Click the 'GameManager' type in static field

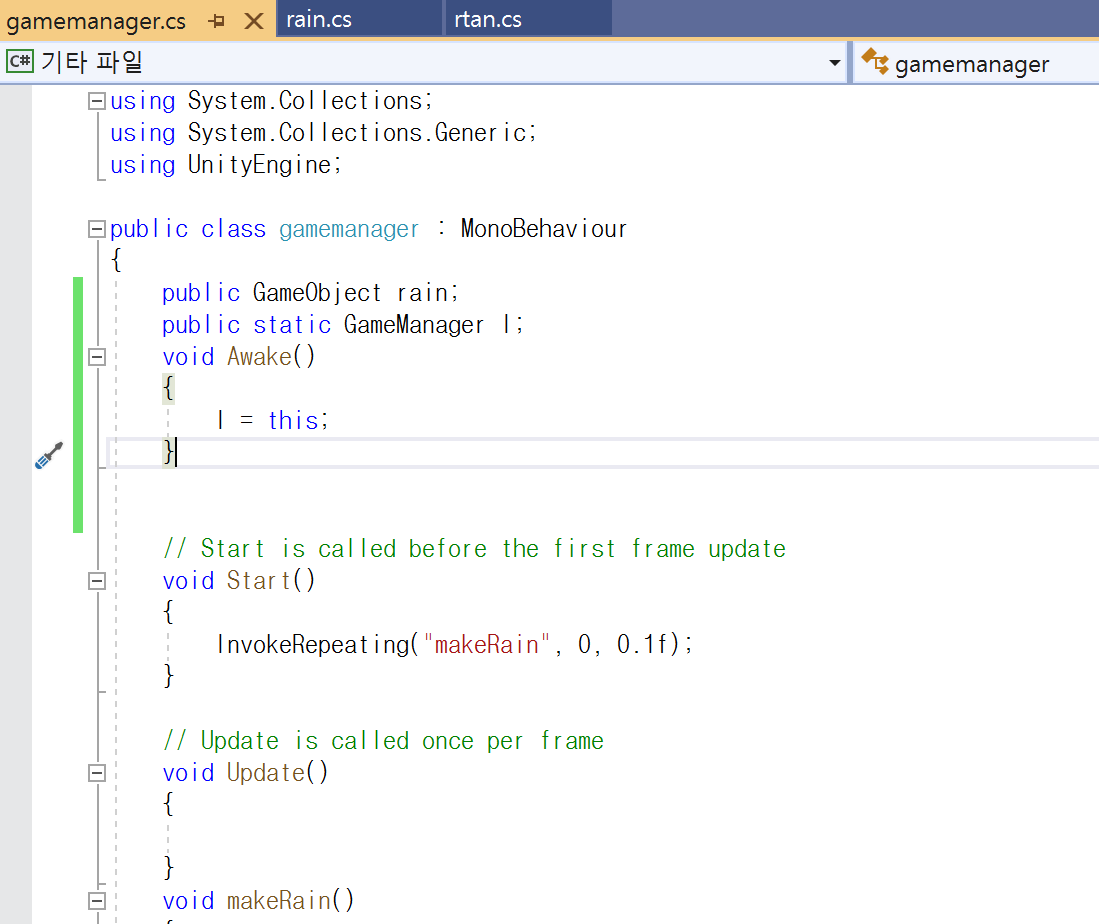pos(414,325)
